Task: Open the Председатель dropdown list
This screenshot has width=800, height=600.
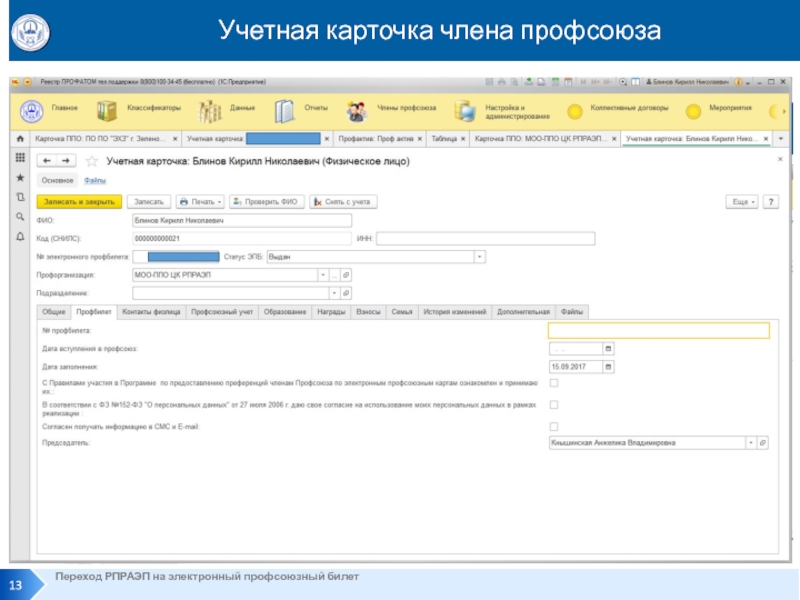Action: point(750,442)
